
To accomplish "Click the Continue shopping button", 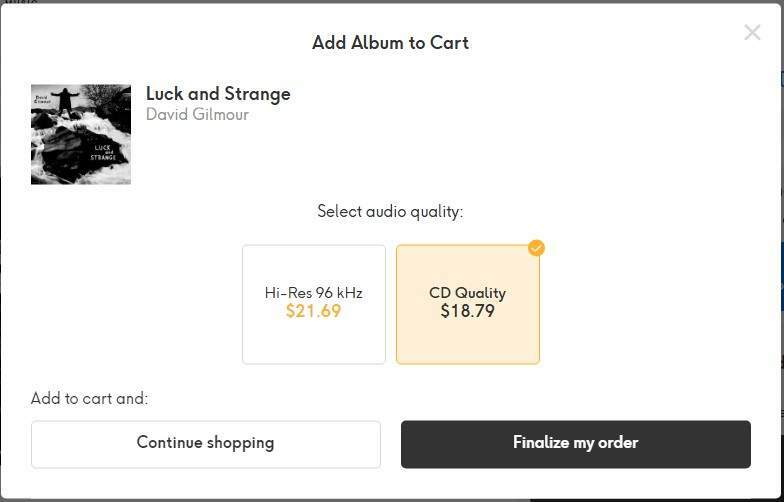I will click(x=206, y=444).
